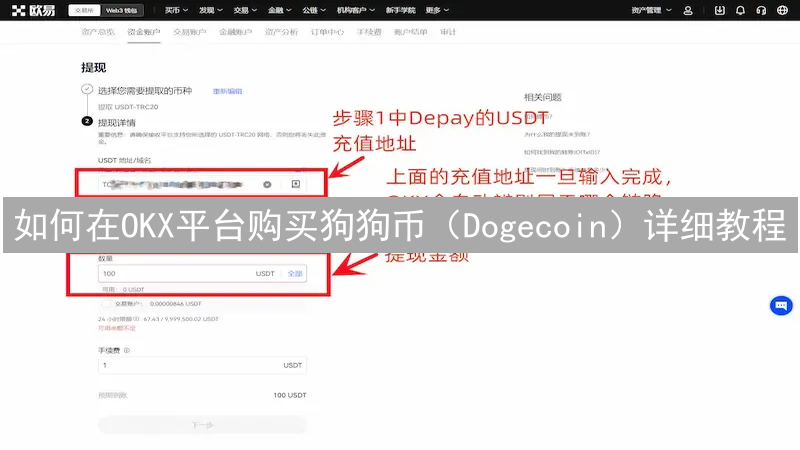The height and width of the screenshot is (450, 800).
Task: Click the OKX 欧易 logo
Action: (33, 10)
